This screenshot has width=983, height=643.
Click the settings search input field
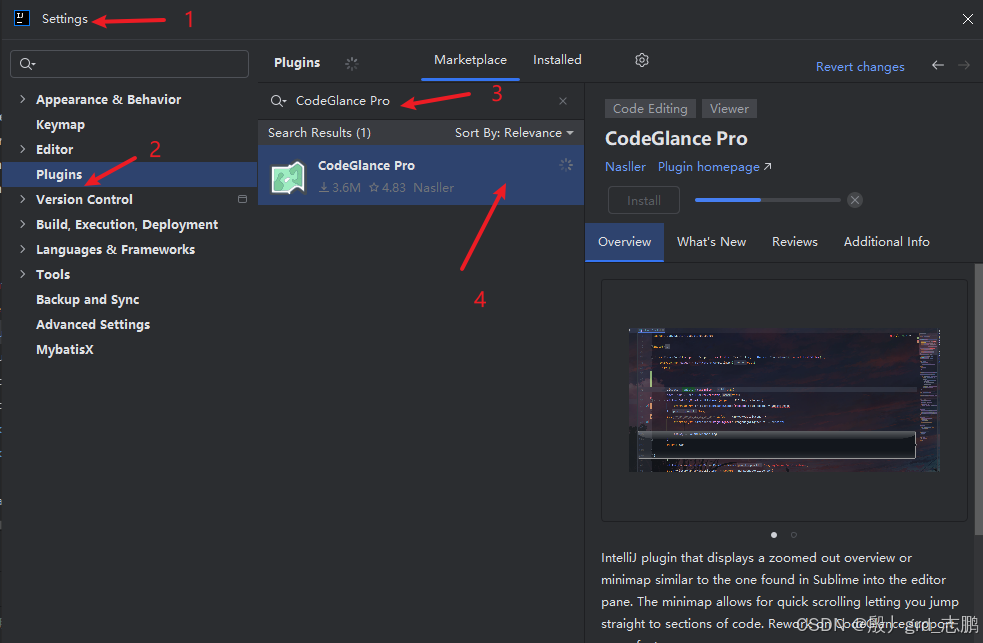(x=130, y=64)
